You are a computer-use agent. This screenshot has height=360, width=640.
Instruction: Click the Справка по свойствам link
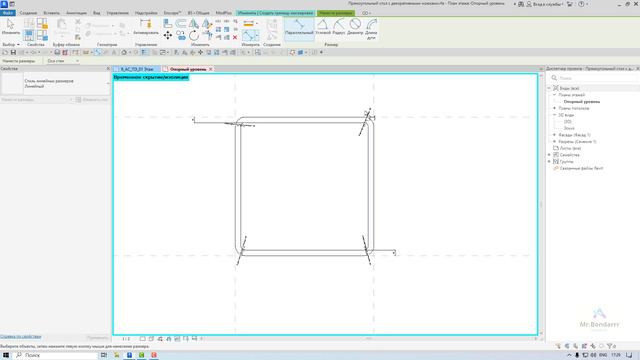(x=20, y=337)
